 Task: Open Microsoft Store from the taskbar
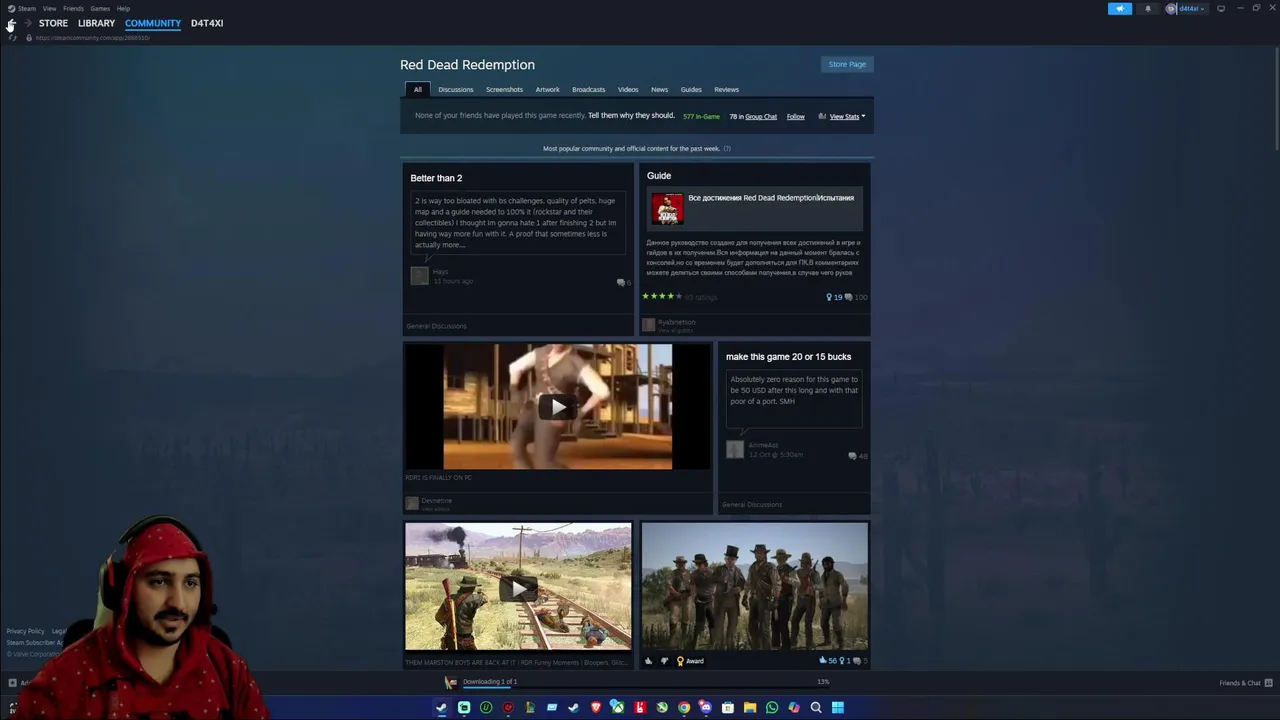[x=728, y=708]
